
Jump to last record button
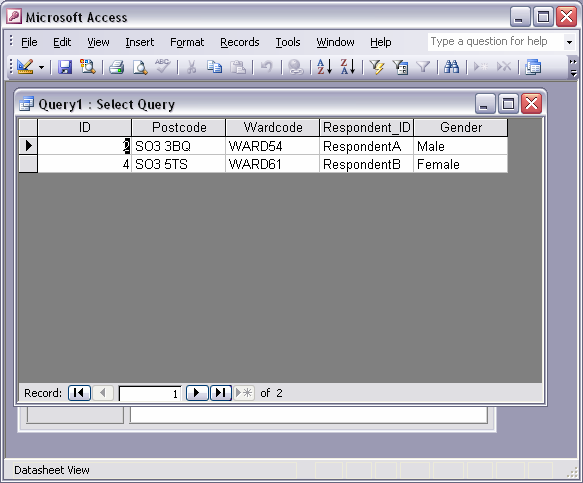(221, 393)
